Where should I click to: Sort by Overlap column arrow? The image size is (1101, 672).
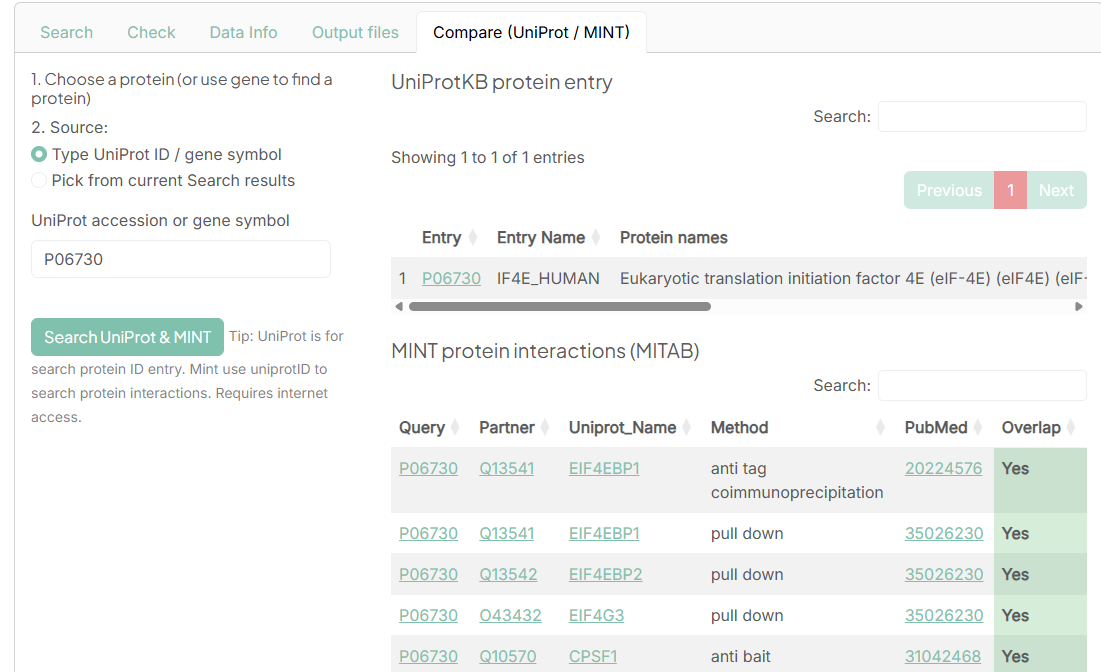1070,427
